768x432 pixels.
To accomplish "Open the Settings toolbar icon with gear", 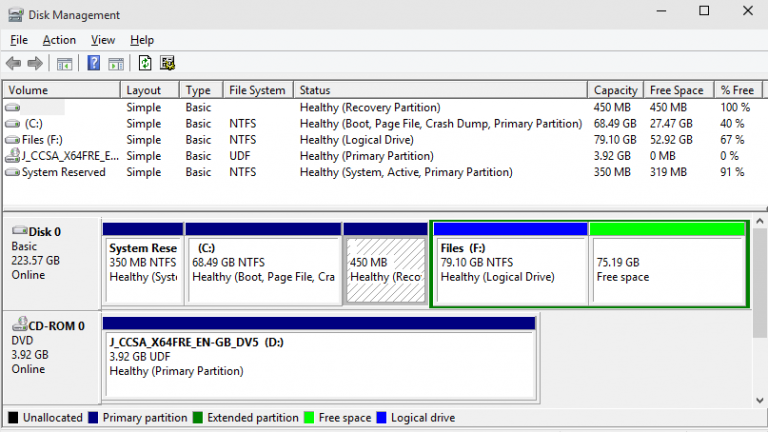I will (168, 63).
